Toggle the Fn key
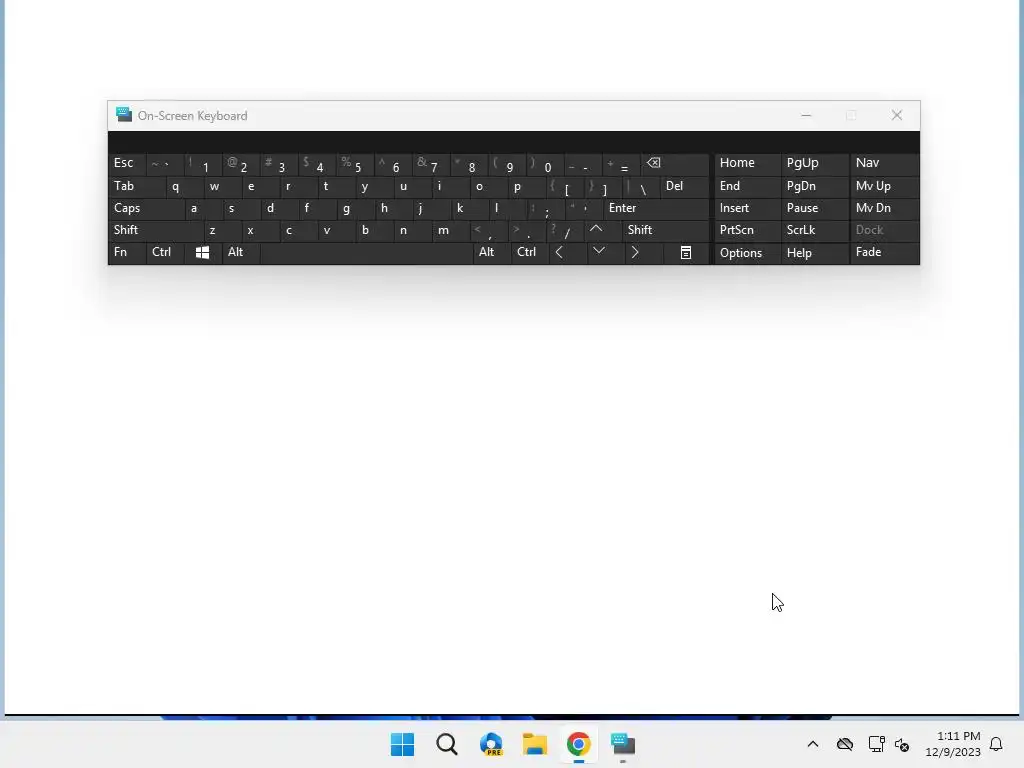1024x768 pixels. point(127,253)
